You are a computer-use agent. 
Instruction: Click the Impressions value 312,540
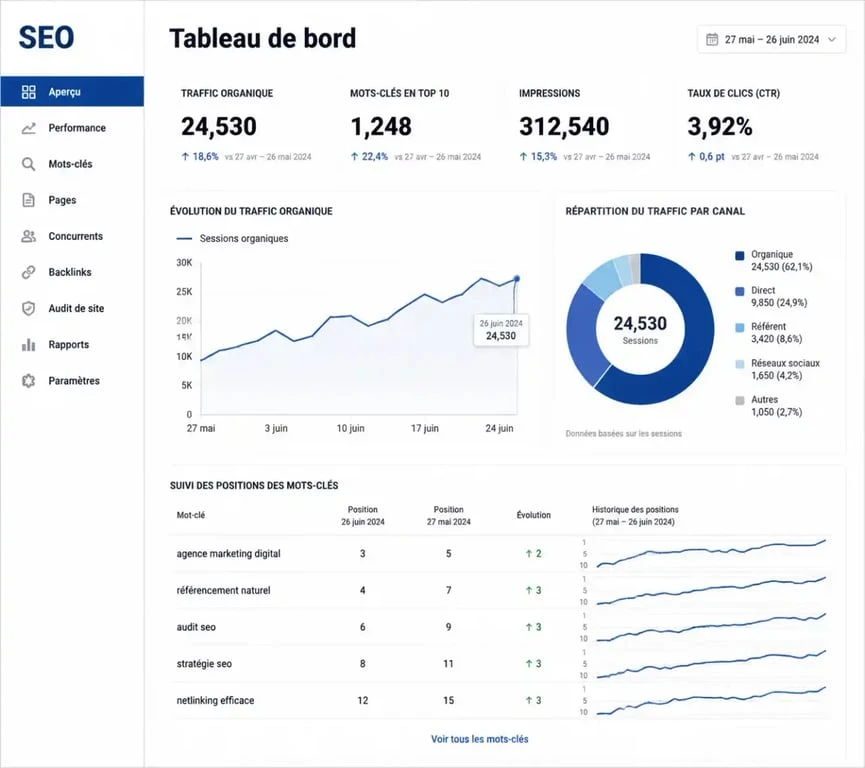coord(564,126)
